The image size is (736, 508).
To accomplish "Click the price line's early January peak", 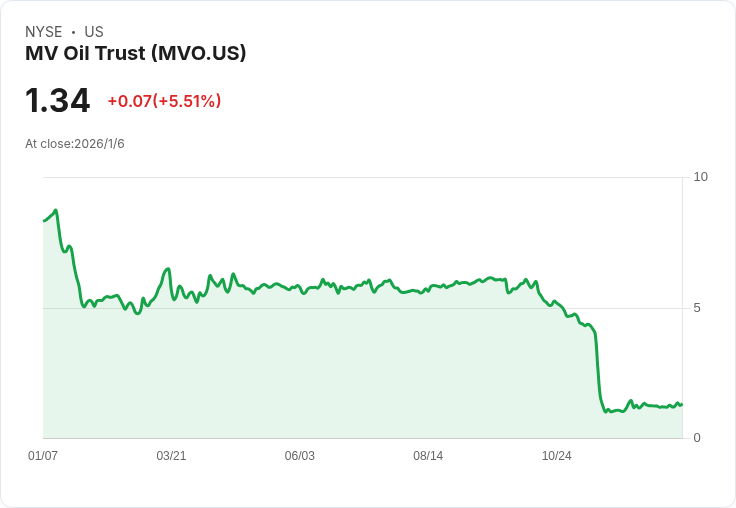I will pyautogui.click(x=56, y=210).
